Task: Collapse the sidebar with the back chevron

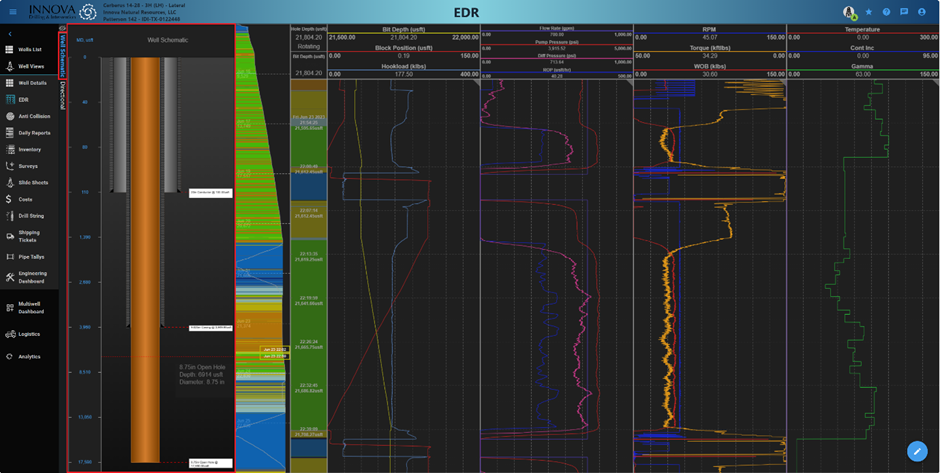Action: point(10,34)
